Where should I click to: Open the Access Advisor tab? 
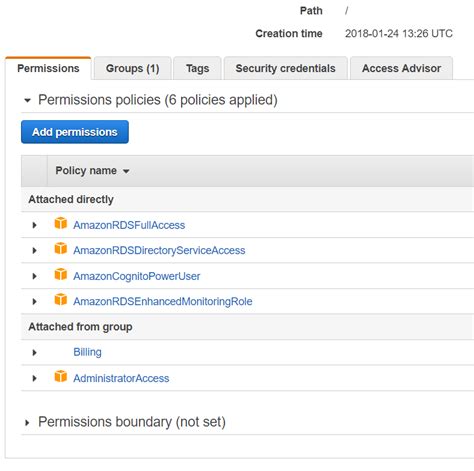(401, 68)
